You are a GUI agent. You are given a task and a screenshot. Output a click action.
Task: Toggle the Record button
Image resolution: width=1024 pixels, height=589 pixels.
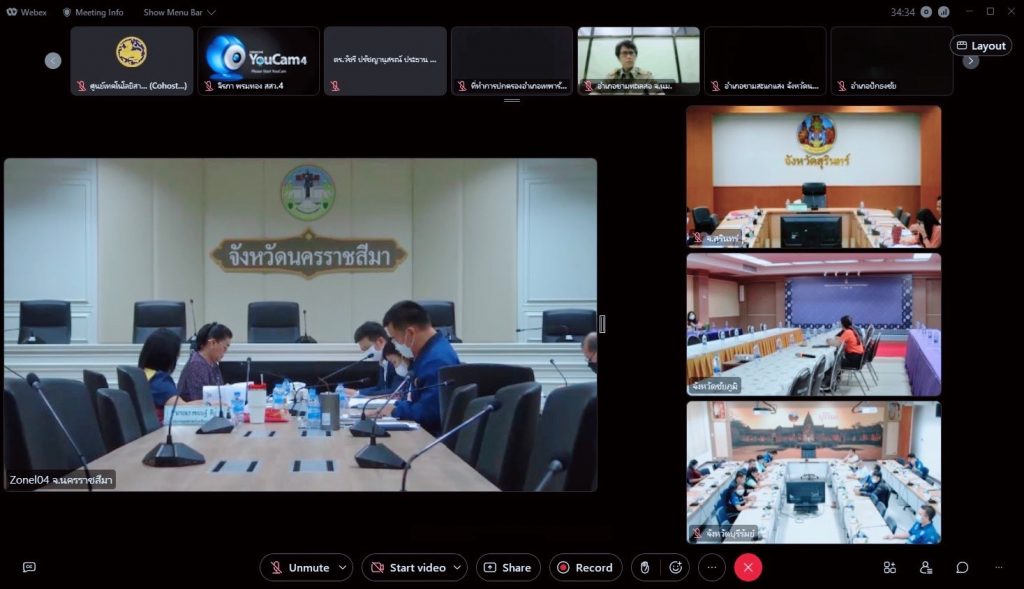pos(585,567)
